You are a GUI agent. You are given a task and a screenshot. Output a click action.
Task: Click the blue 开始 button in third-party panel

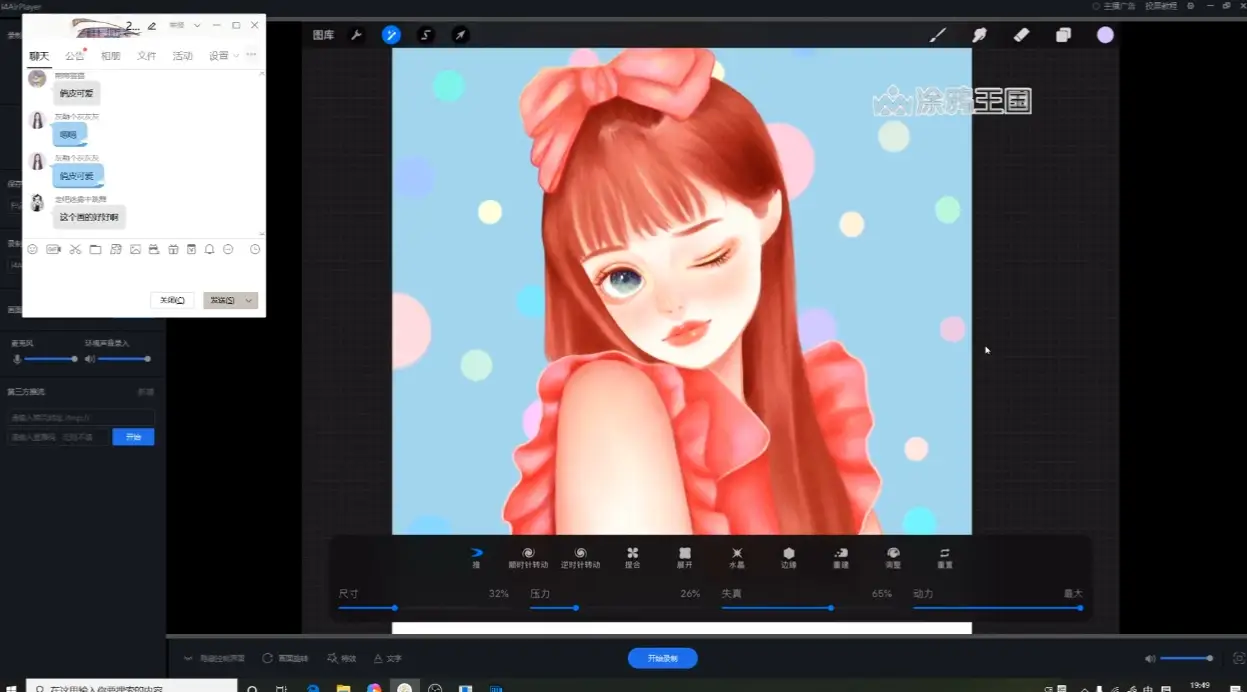pyautogui.click(x=133, y=436)
